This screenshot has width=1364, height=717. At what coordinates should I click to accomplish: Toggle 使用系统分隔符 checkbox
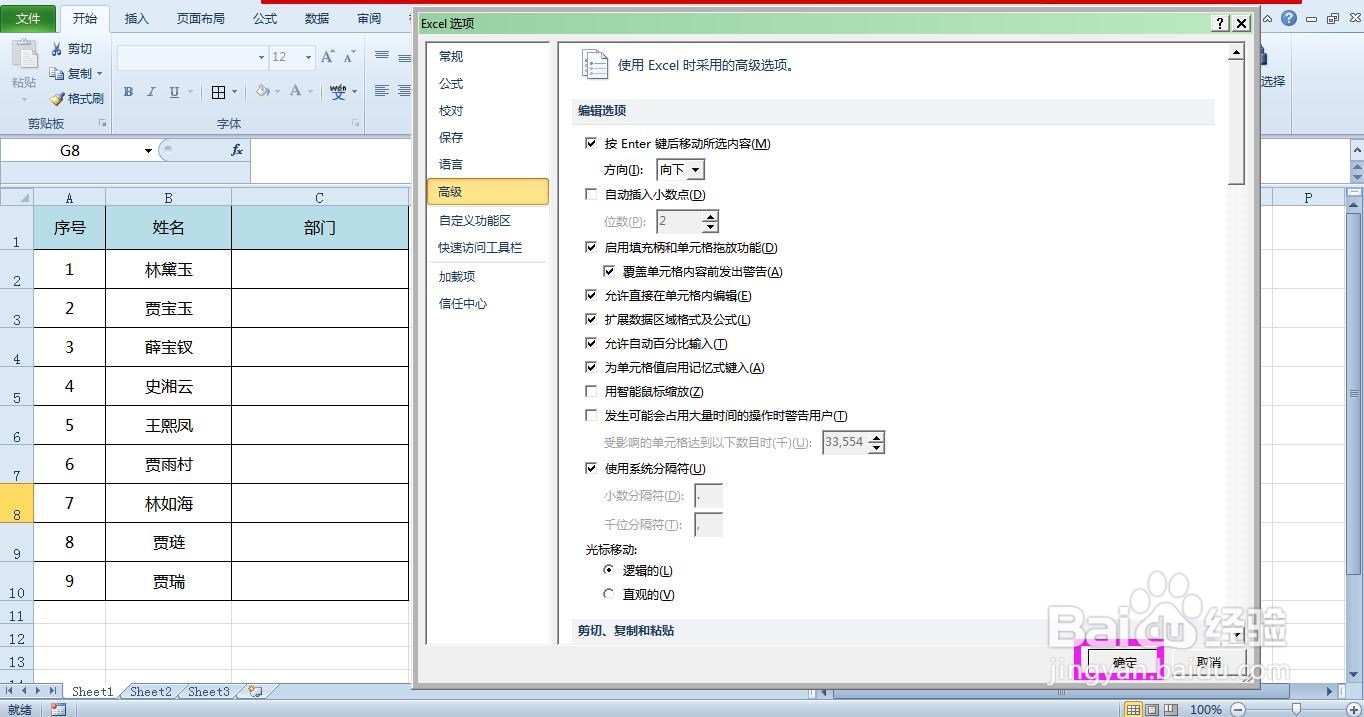click(591, 469)
